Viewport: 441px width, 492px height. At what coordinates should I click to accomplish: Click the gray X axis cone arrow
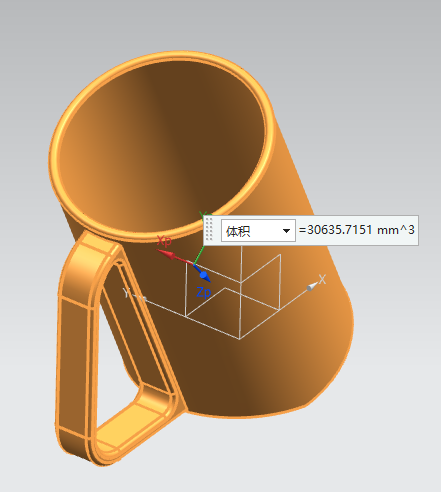click(x=312, y=287)
